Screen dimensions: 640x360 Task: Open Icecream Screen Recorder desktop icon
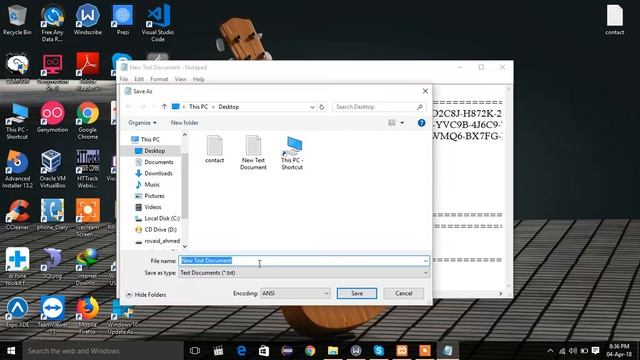pos(87,218)
